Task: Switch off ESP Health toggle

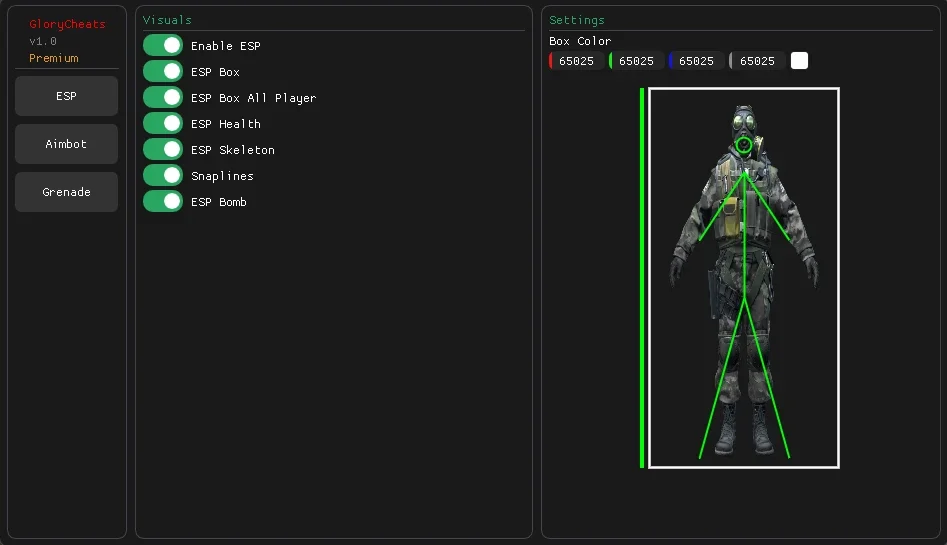Action: [x=163, y=123]
